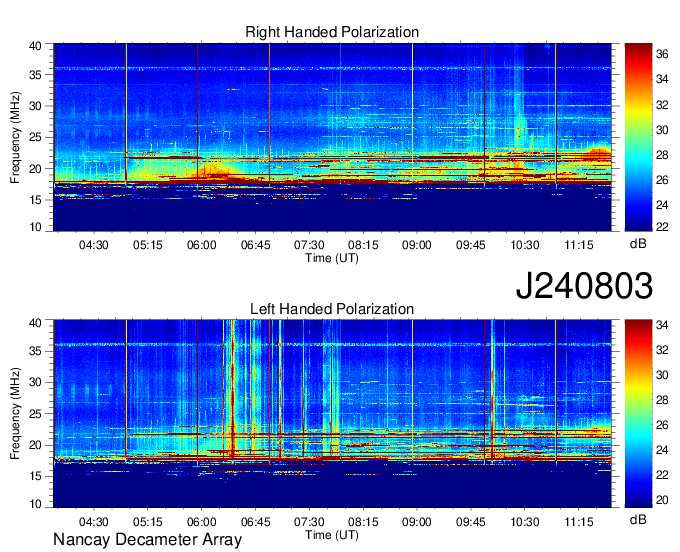The image size is (680, 552).
Task: Click the 40 MHz tick of right-handed plot
Action: 35,46
